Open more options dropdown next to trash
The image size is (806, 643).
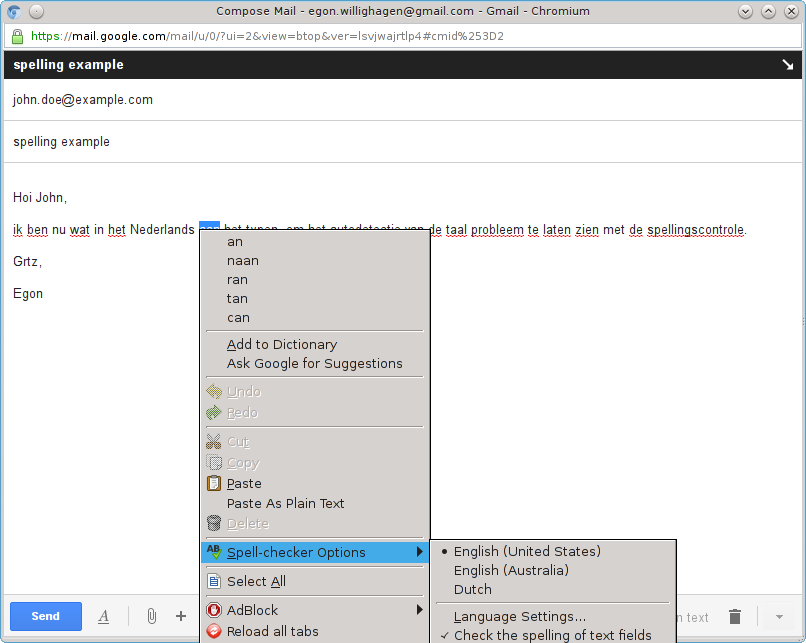click(779, 616)
